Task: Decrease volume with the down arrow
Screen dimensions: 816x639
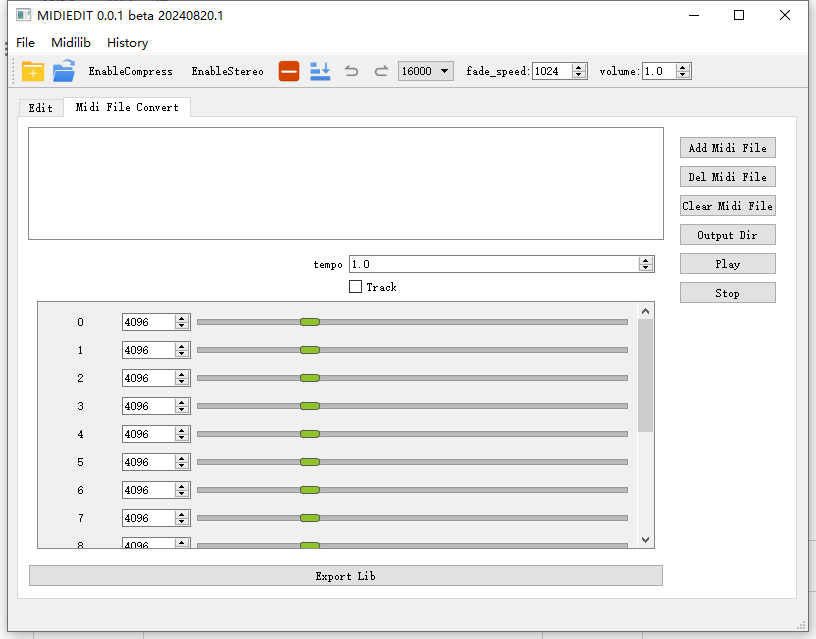Action: [x=683, y=75]
